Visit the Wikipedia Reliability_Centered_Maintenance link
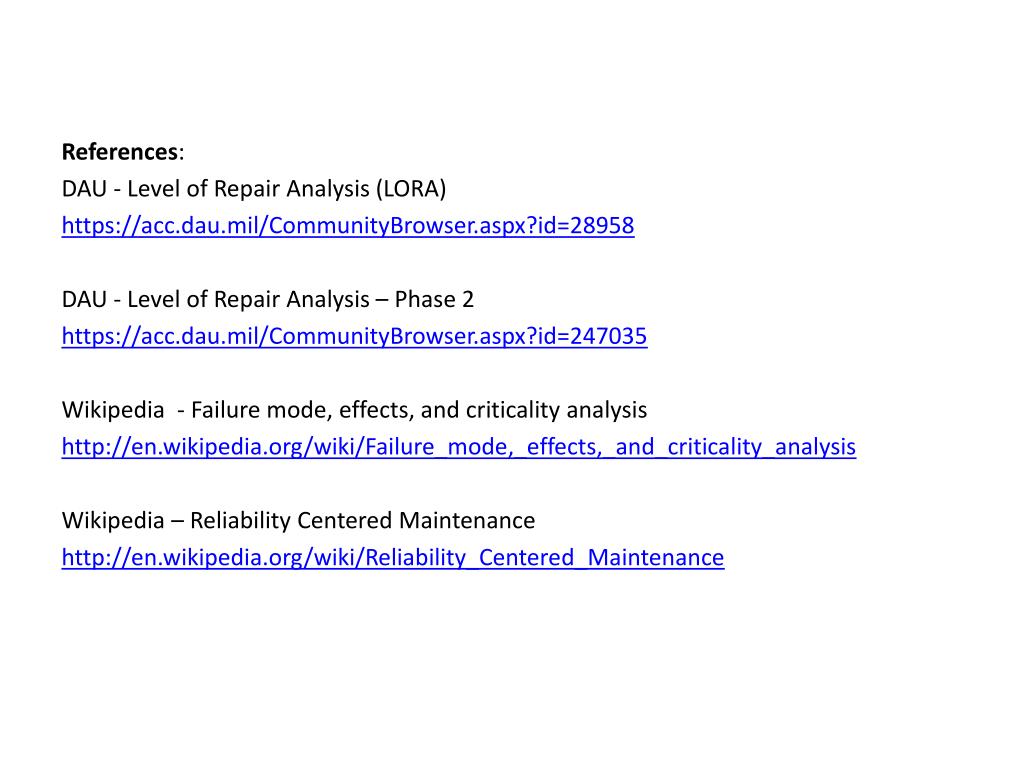The height and width of the screenshot is (768, 1024). pos(392,557)
